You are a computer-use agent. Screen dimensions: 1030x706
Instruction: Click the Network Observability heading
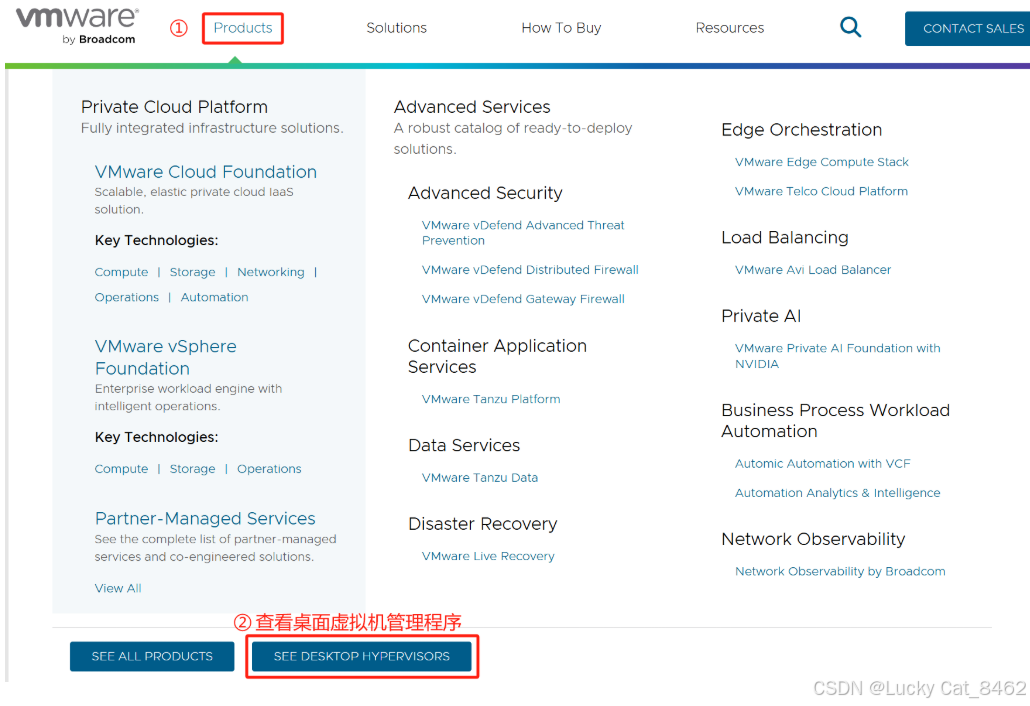coord(813,539)
